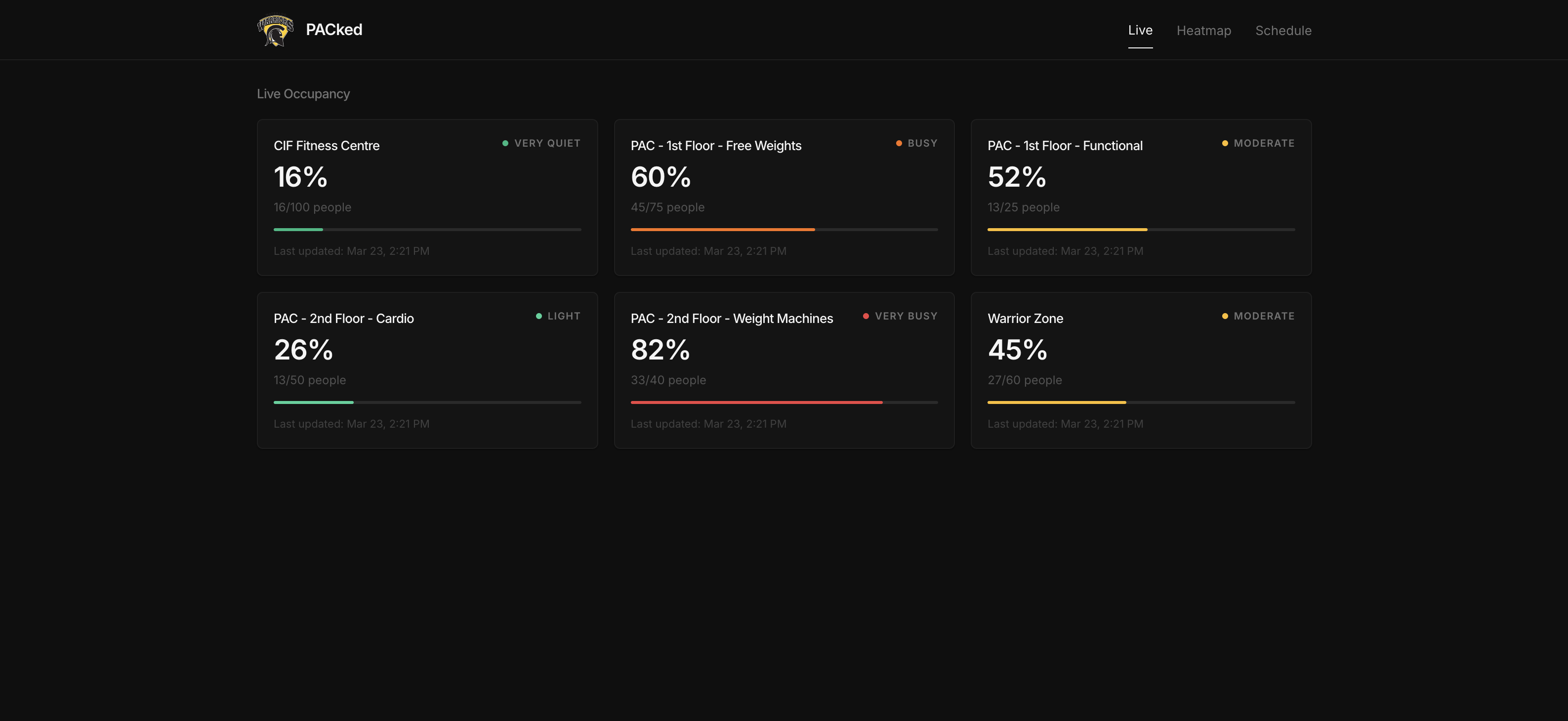Click green Light status dot
1568x721 pixels.
tap(538, 317)
